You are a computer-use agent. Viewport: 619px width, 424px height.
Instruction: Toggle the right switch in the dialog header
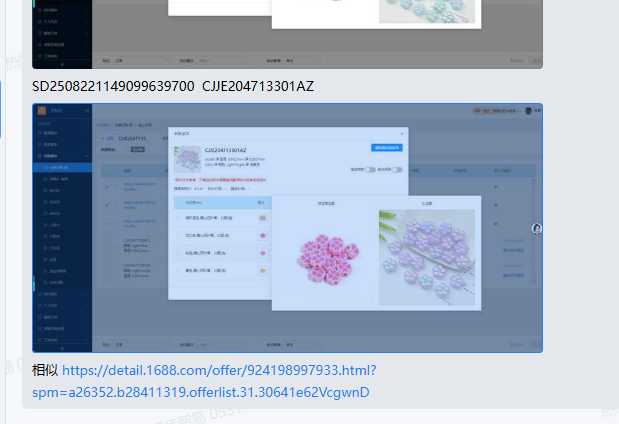pos(398,170)
